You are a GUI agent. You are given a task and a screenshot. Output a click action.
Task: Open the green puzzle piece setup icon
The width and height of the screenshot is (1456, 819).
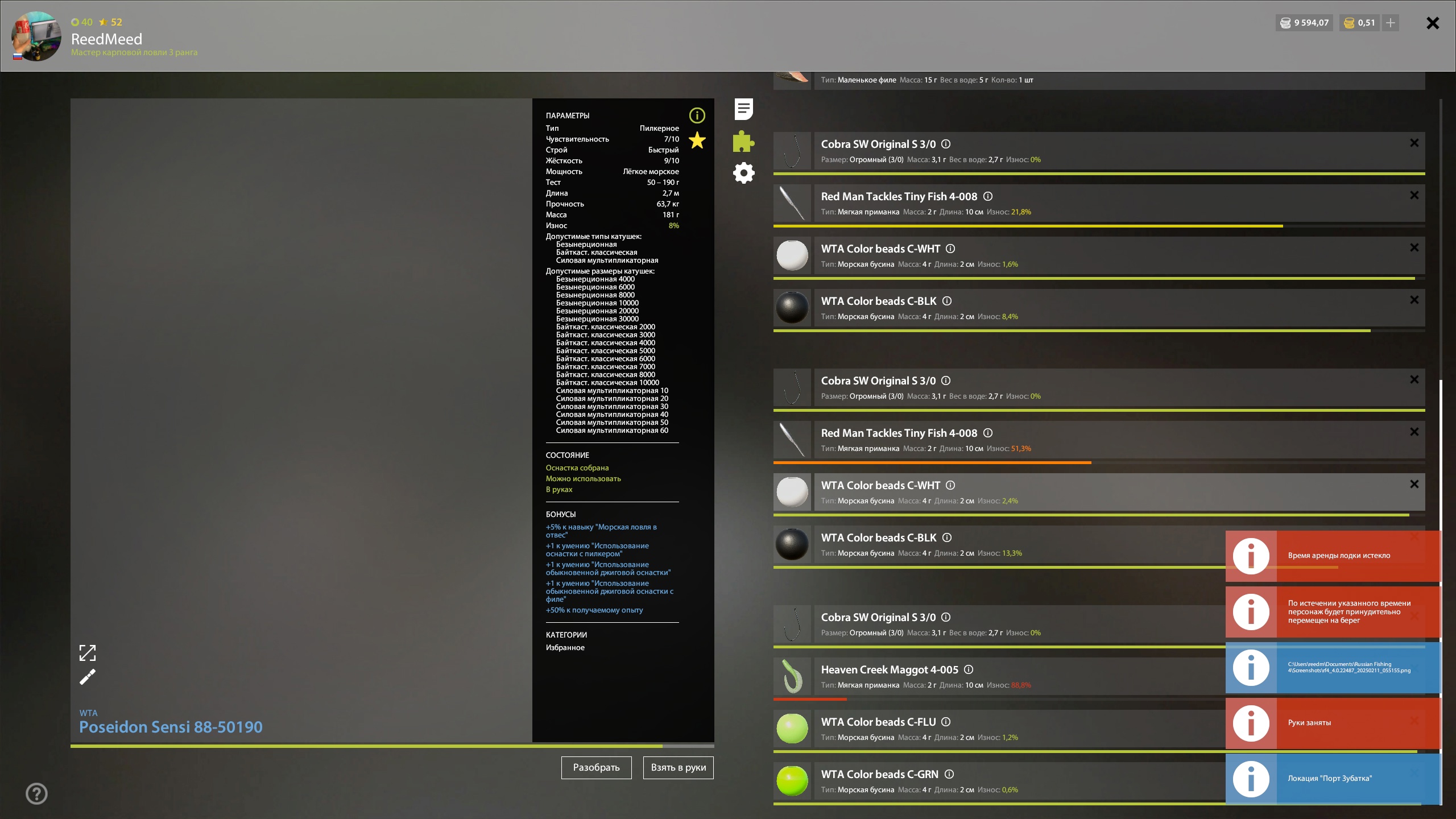(x=743, y=142)
